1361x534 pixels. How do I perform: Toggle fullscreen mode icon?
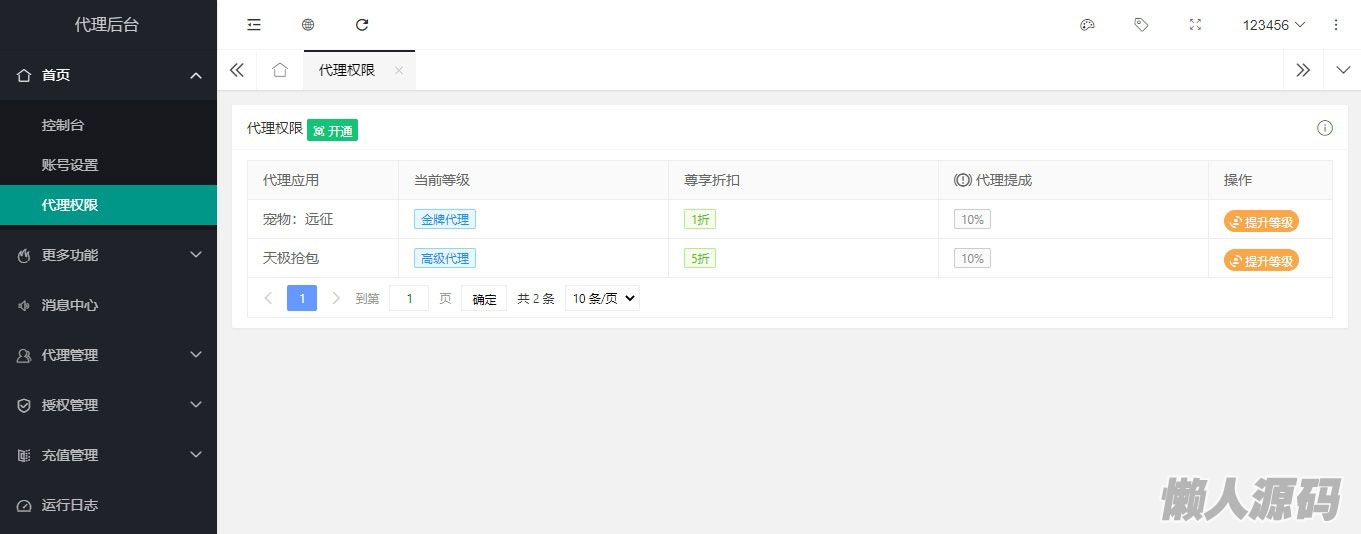(1195, 25)
